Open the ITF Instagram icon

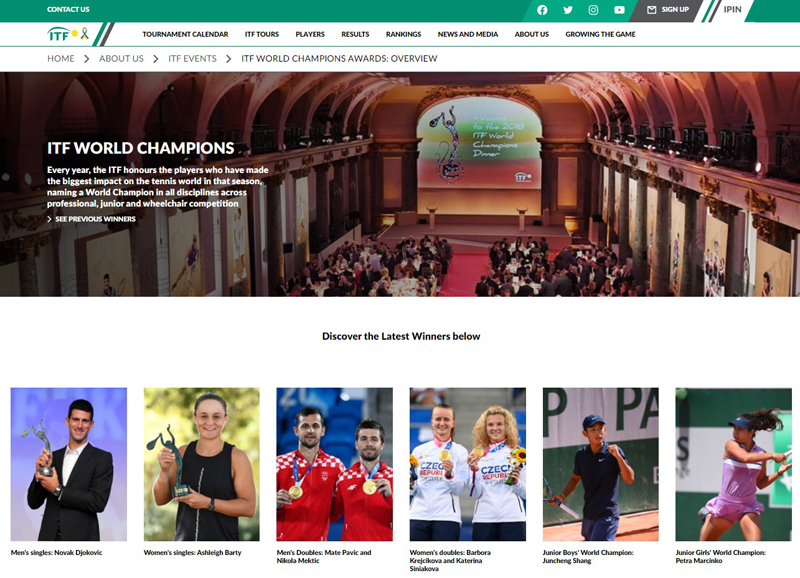593,10
